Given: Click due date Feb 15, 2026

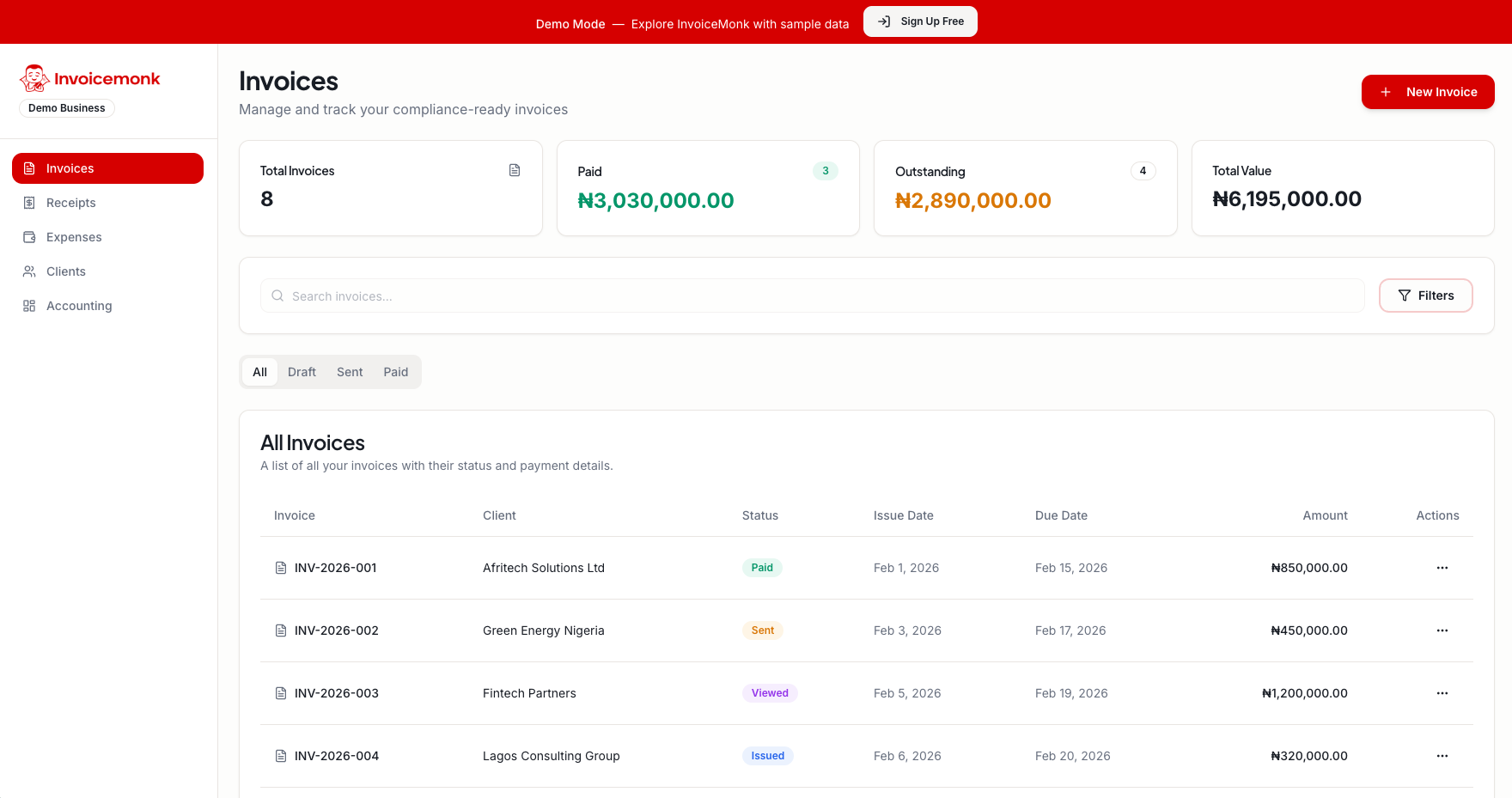Looking at the screenshot, I should (x=1071, y=568).
